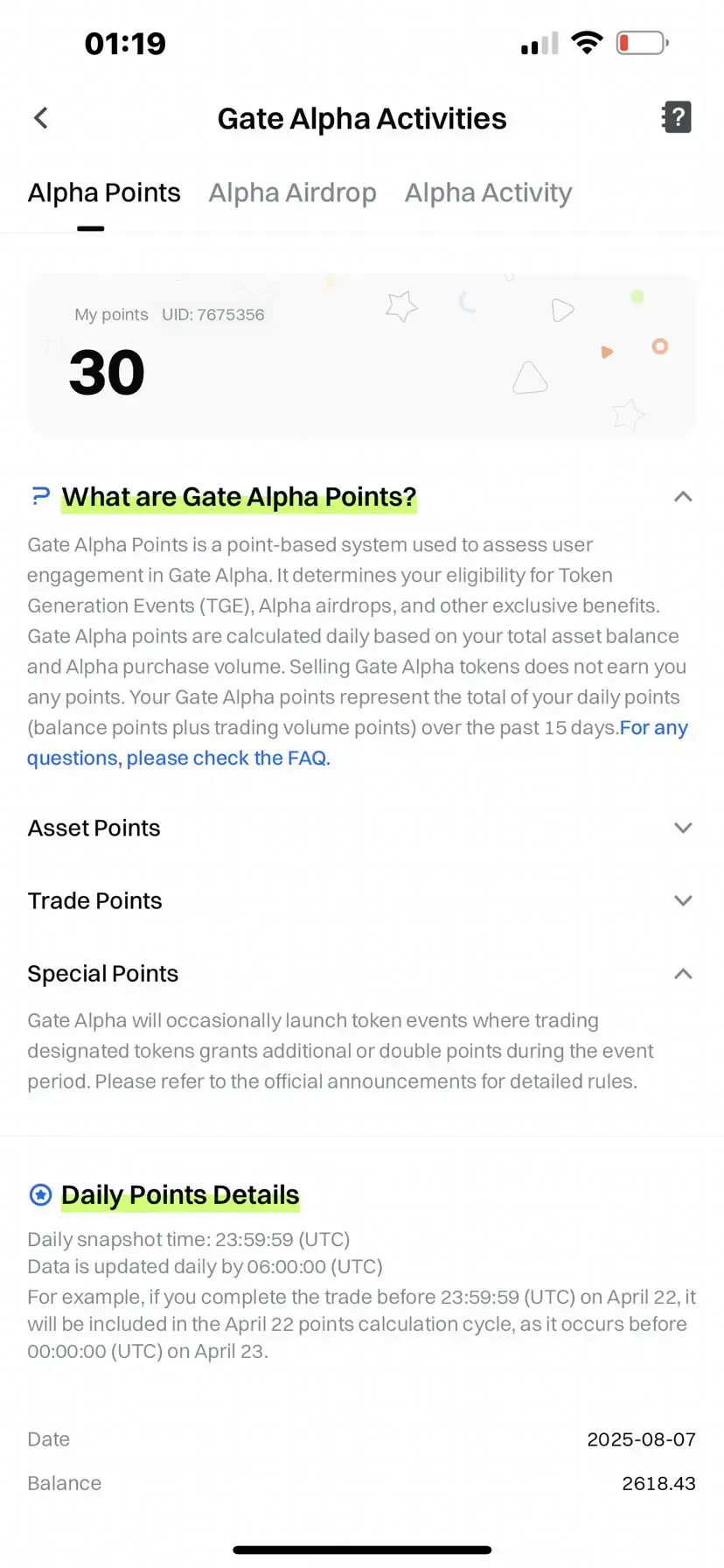The height and width of the screenshot is (1568, 724).
Task: Switch to the Alpha Activity tab
Action: coord(488,192)
